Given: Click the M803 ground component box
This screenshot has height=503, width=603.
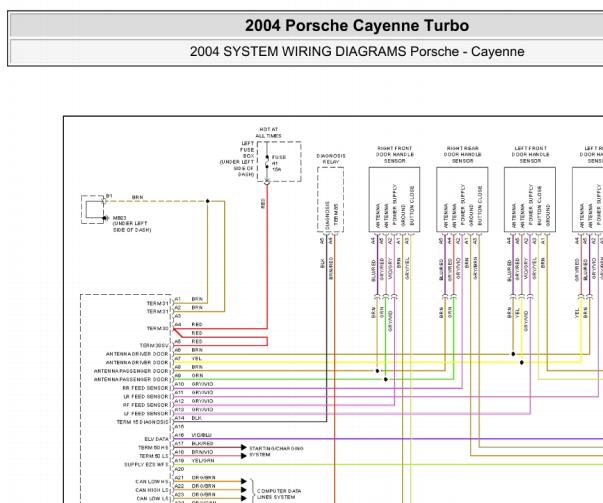Looking at the screenshot, I should (93, 210).
